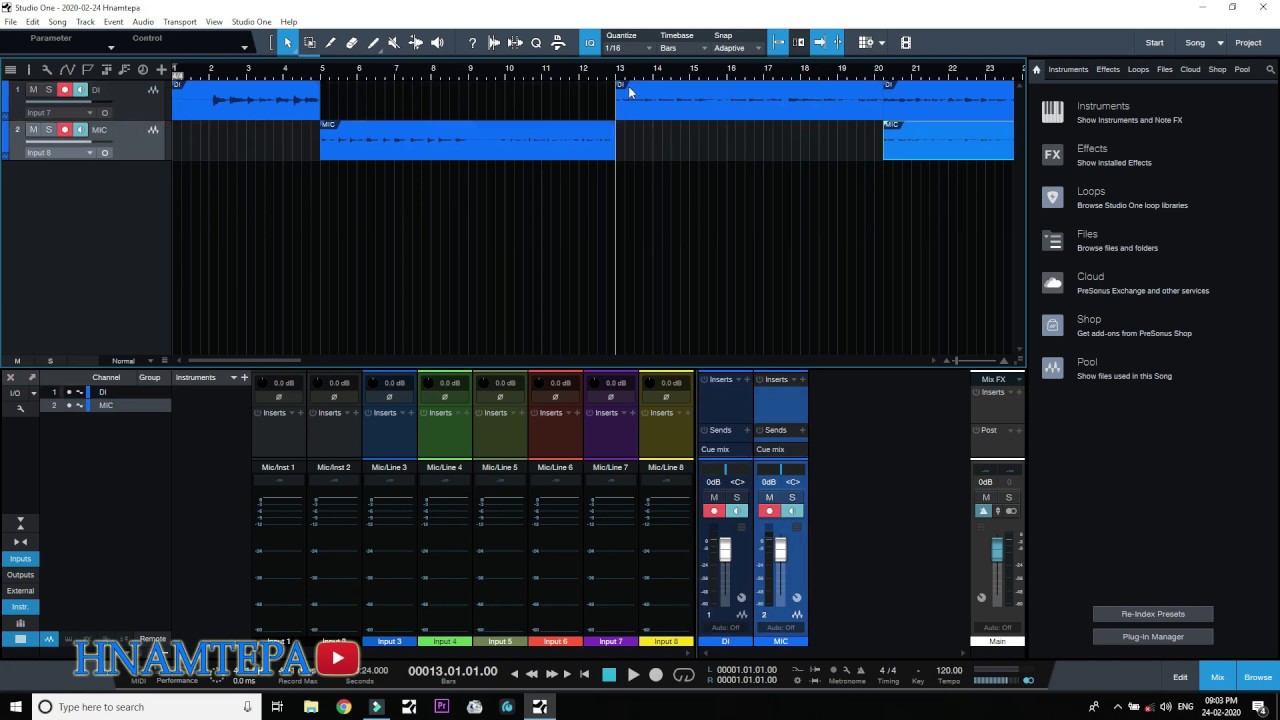This screenshot has width=1280, height=720.
Task: Open the Start page
Action: (1154, 43)
